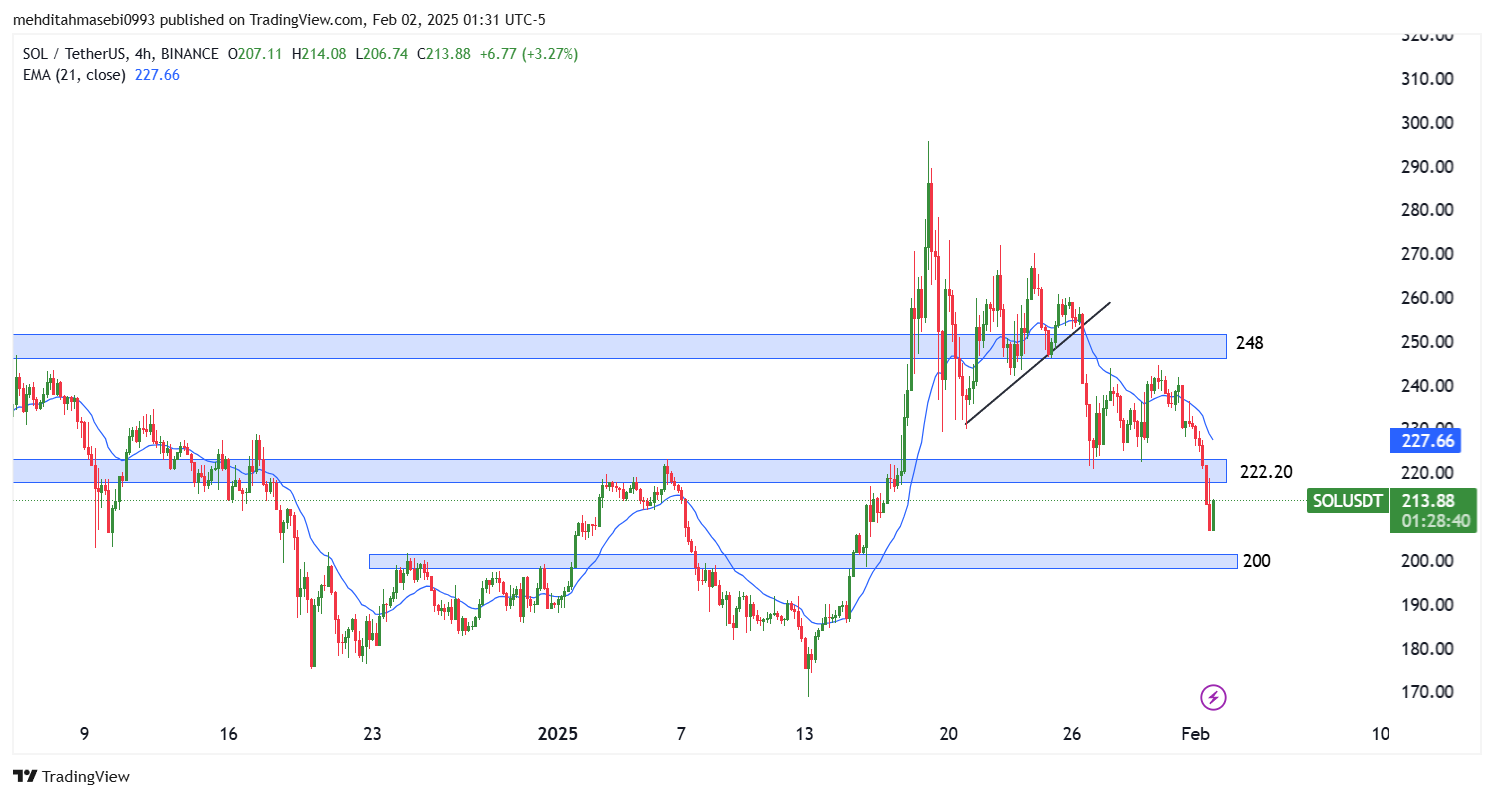Click the low value L206.74 in header
The width and height of the screenshot is (1494, 798).
click(381, 54)
